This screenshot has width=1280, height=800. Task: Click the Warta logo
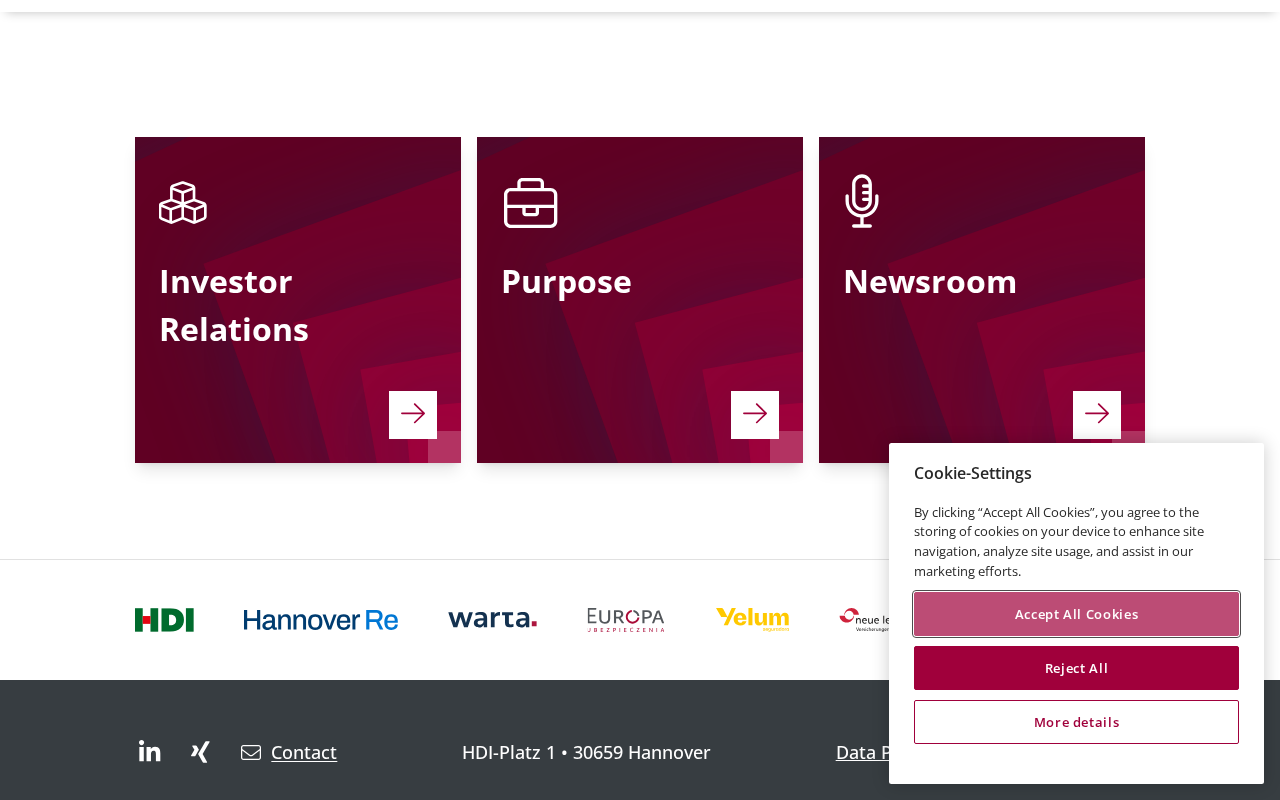point(492,619)
